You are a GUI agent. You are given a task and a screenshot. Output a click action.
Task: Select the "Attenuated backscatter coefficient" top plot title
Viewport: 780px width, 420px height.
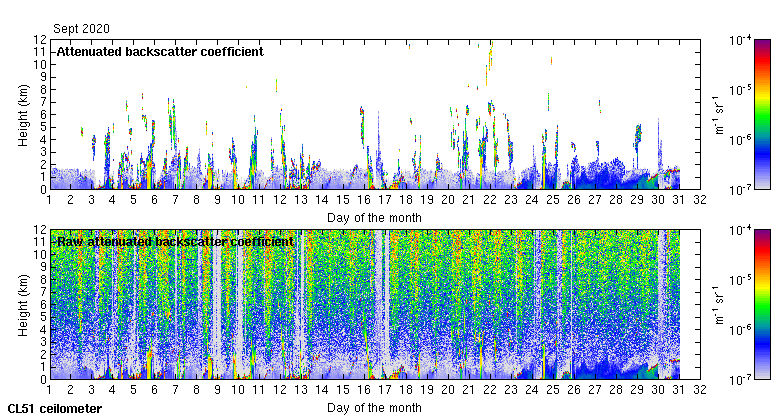click(x=160, y=51)
